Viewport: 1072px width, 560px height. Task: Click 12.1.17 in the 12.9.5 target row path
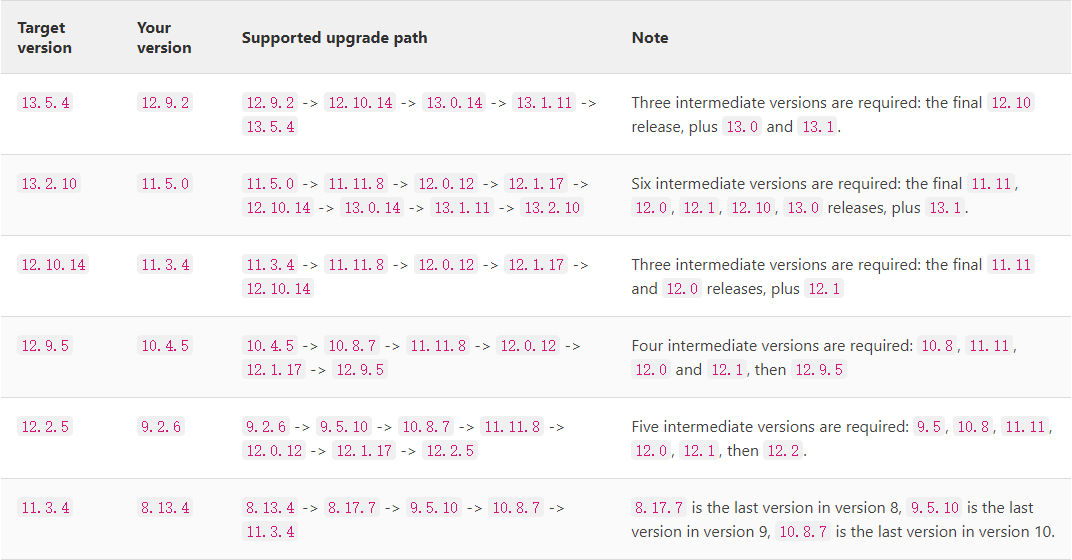pos(274,369)
